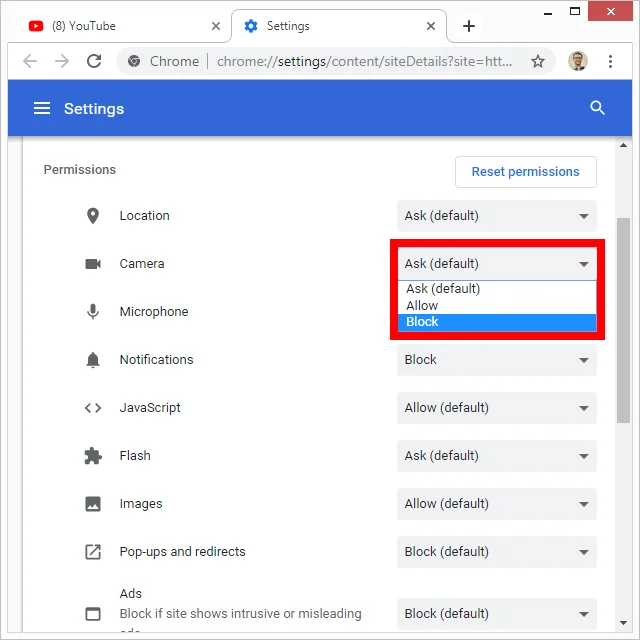This screenshot has width=640, height=640.
Task: Click the Reset permissions button
Action: pyautogui.click(x=525, y=172)
